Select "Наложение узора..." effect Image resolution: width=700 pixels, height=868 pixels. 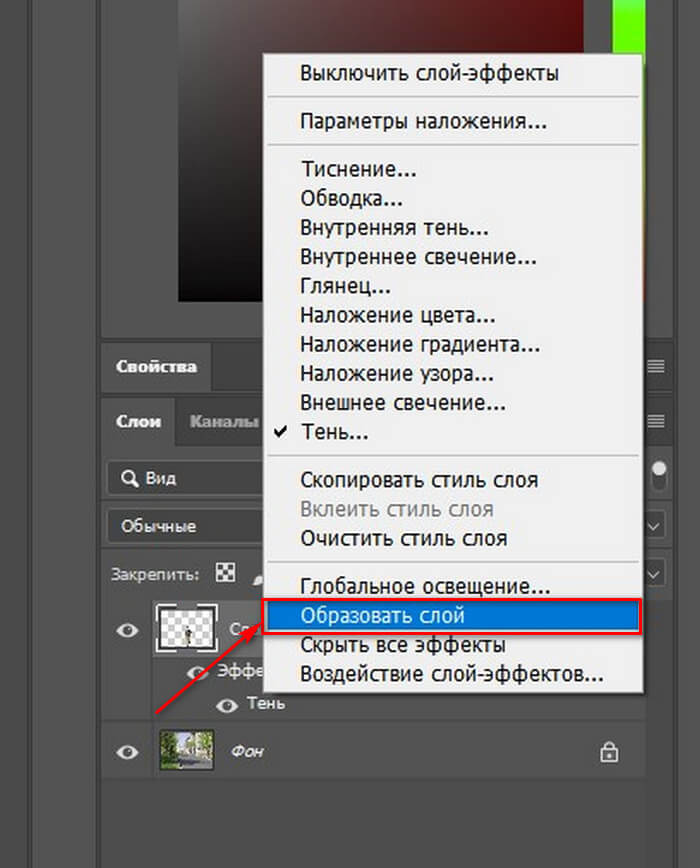click(397, 374)
